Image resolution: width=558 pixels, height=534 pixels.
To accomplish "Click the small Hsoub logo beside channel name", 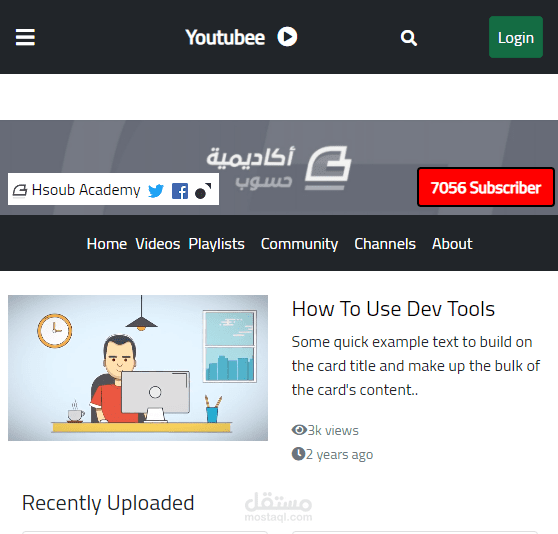I will pyautogui.click(x=20, y=190).
